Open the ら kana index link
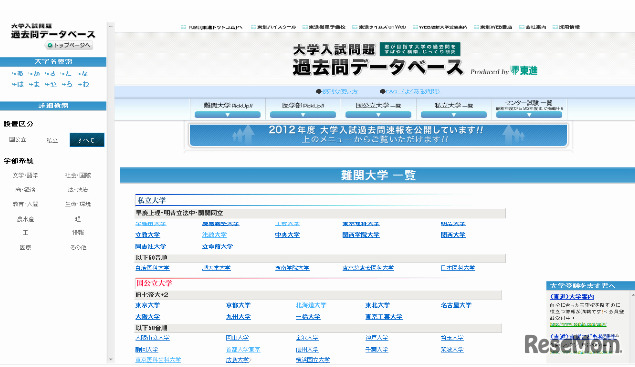The height and width of the screenshot is (367, 635). click(x=67, y=84)
